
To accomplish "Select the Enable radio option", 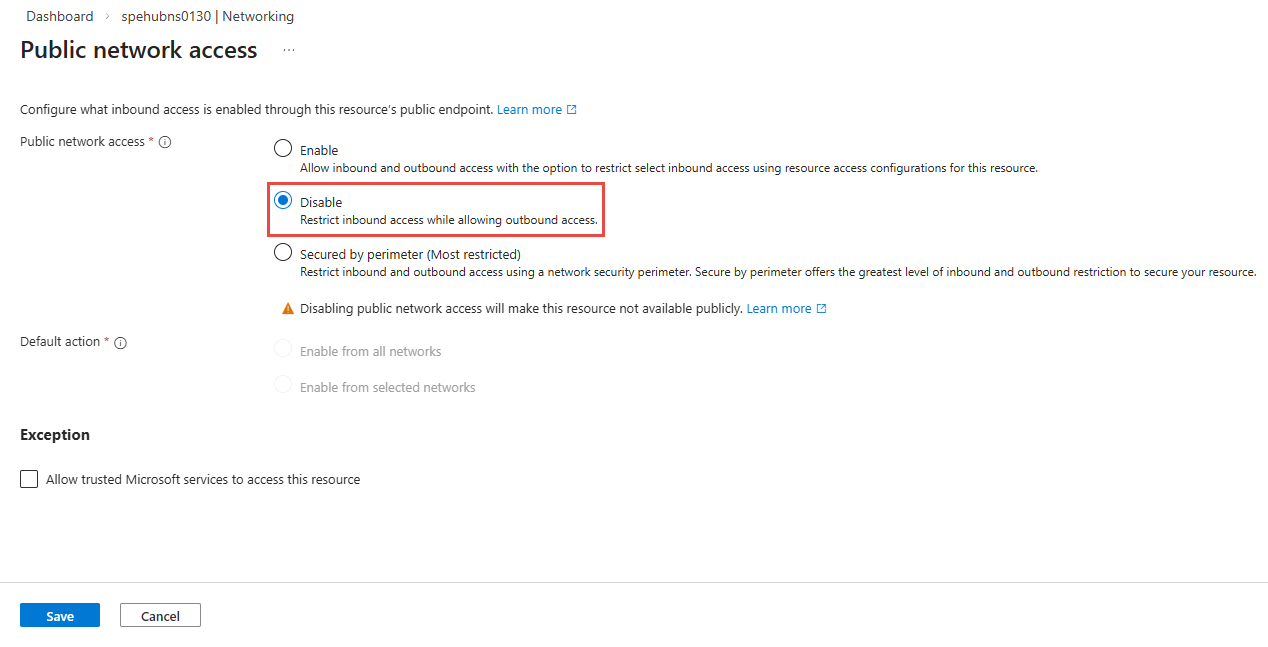I will tap(283, 150).
